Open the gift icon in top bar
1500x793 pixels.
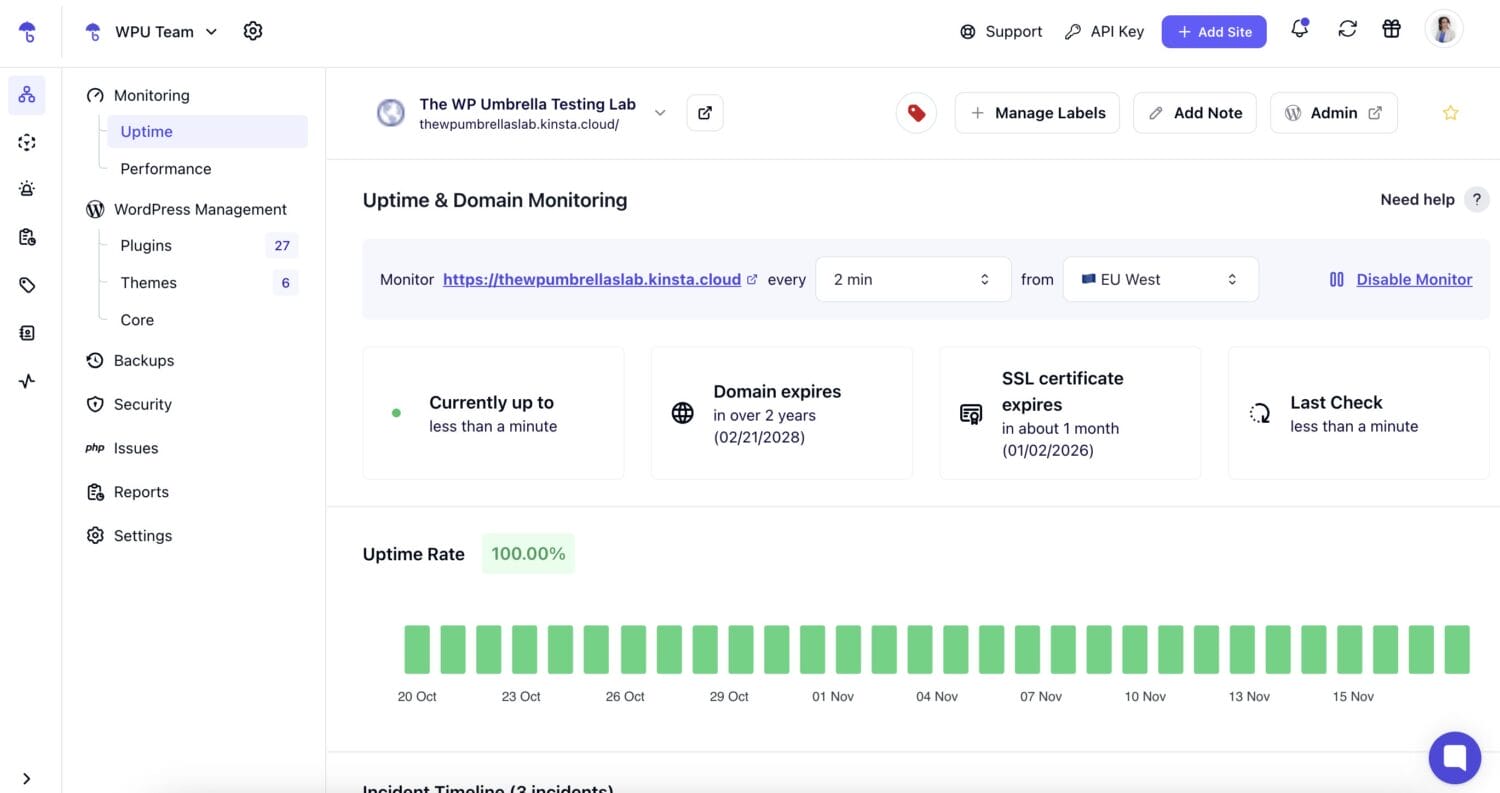(x=1391, y=30)
